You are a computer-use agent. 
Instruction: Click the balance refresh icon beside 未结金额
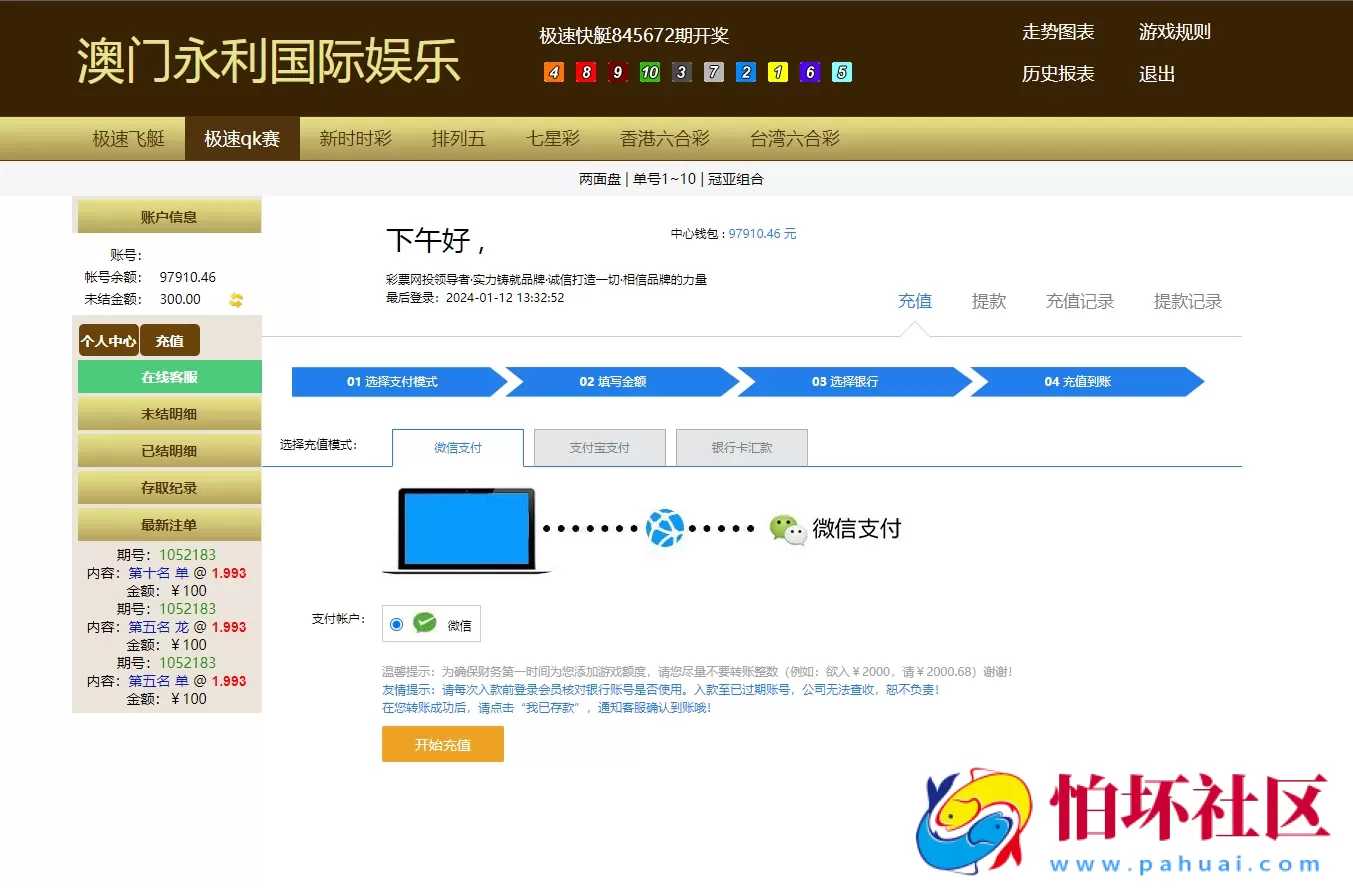(x=235, y=299)
